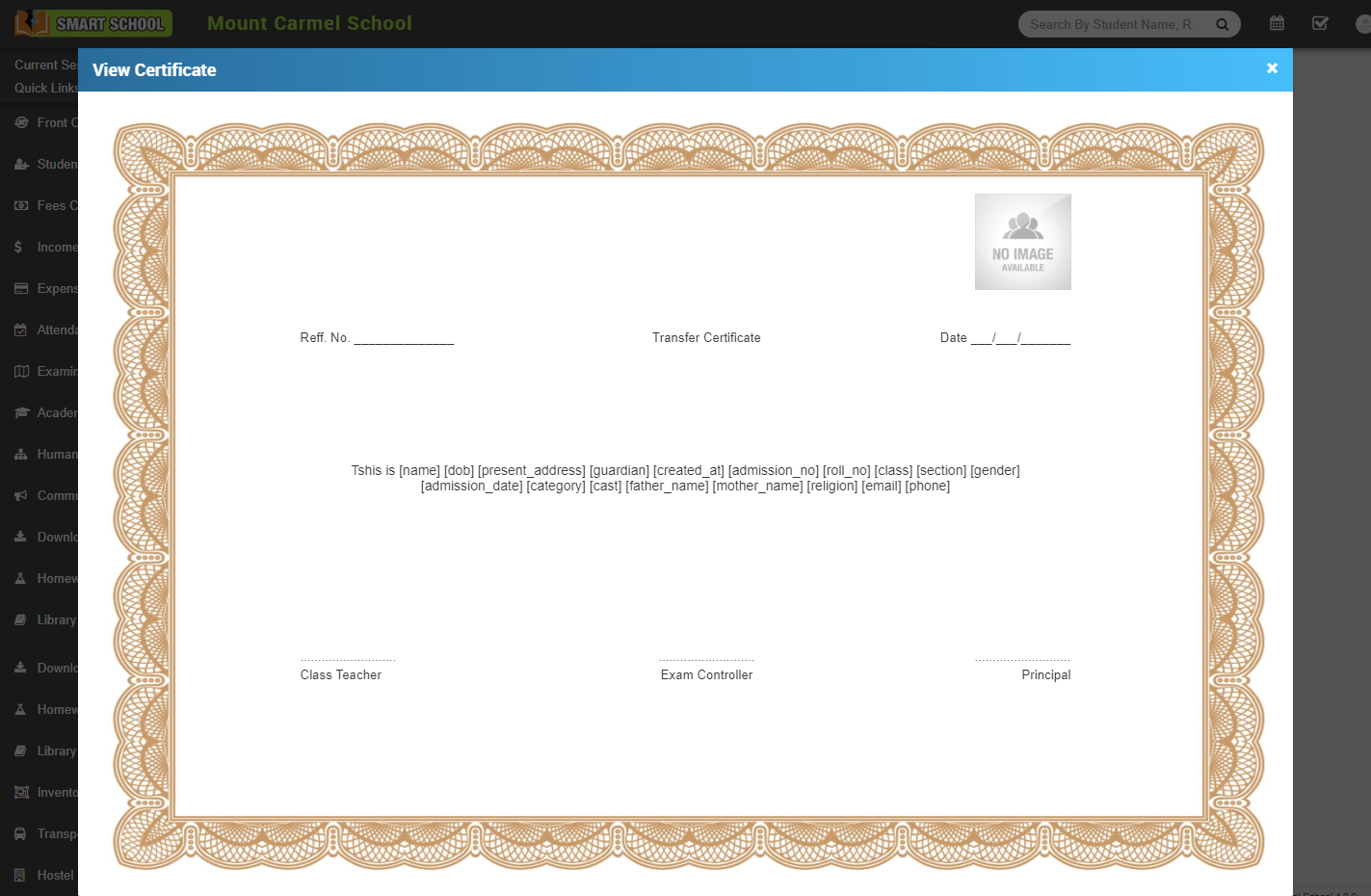Open Human Resource sitemap icon
Image resolution: width=1371 pixels, height=896 pixels.
click(21, 455)
